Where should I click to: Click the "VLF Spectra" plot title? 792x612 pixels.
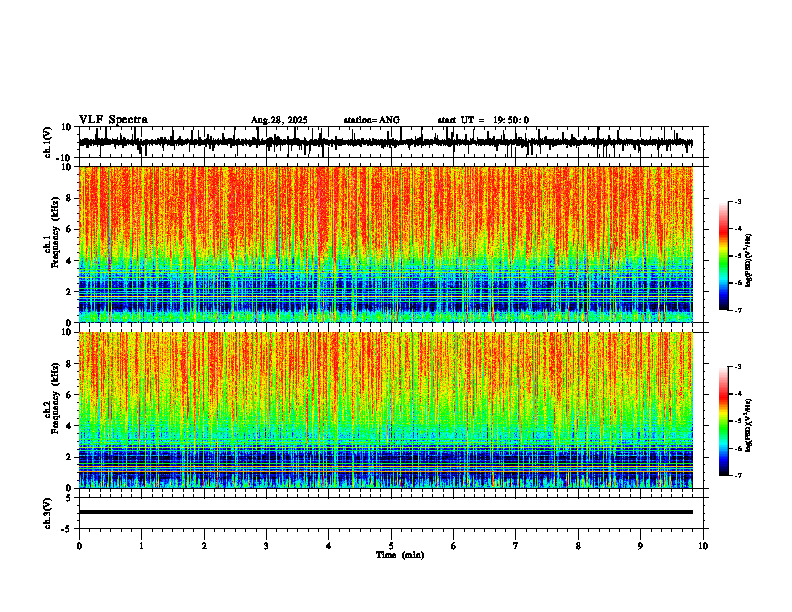113,120
